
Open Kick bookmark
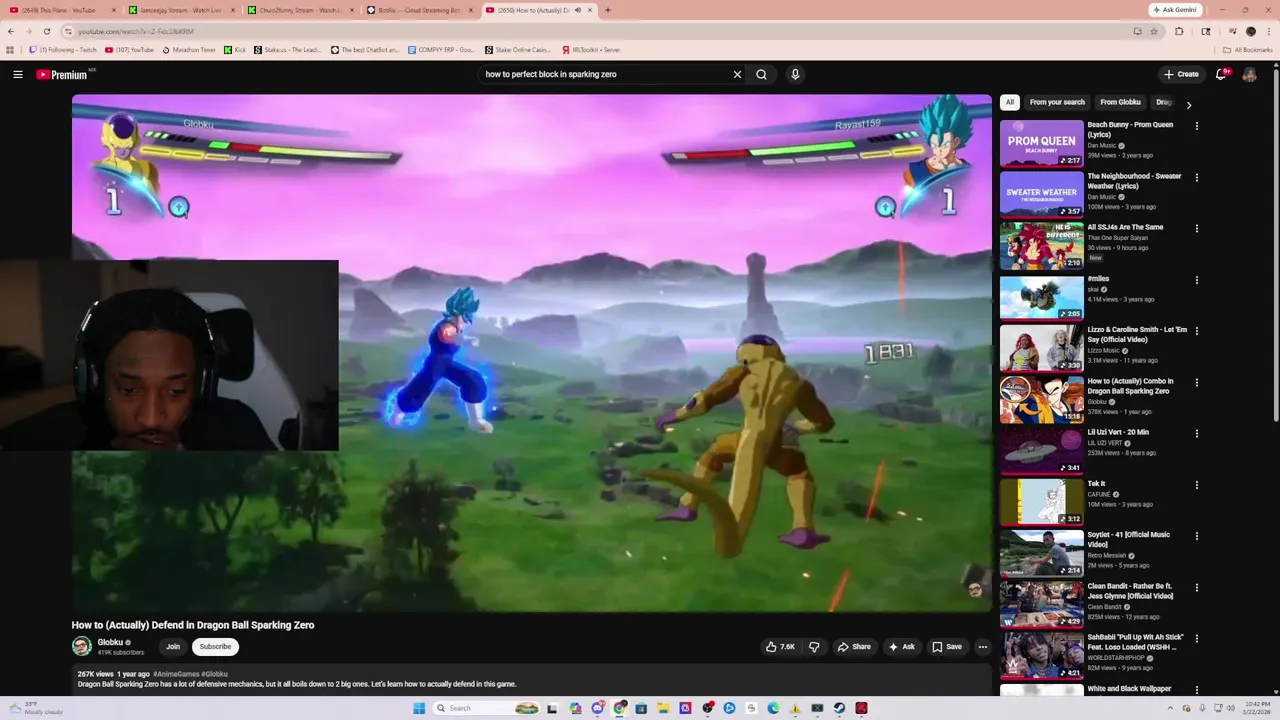(x=235, y=49)
